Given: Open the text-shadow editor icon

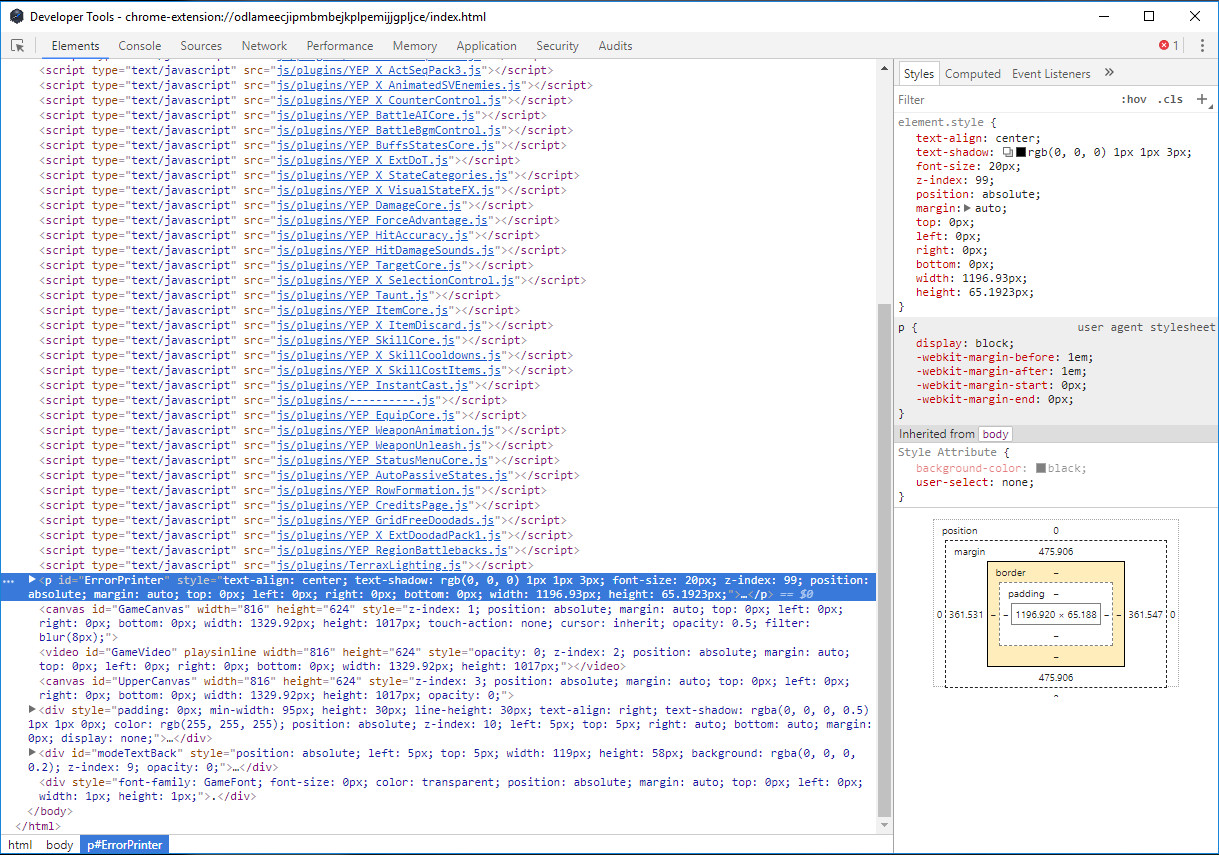Looking at the screenshot, I should pos(1008,152).
